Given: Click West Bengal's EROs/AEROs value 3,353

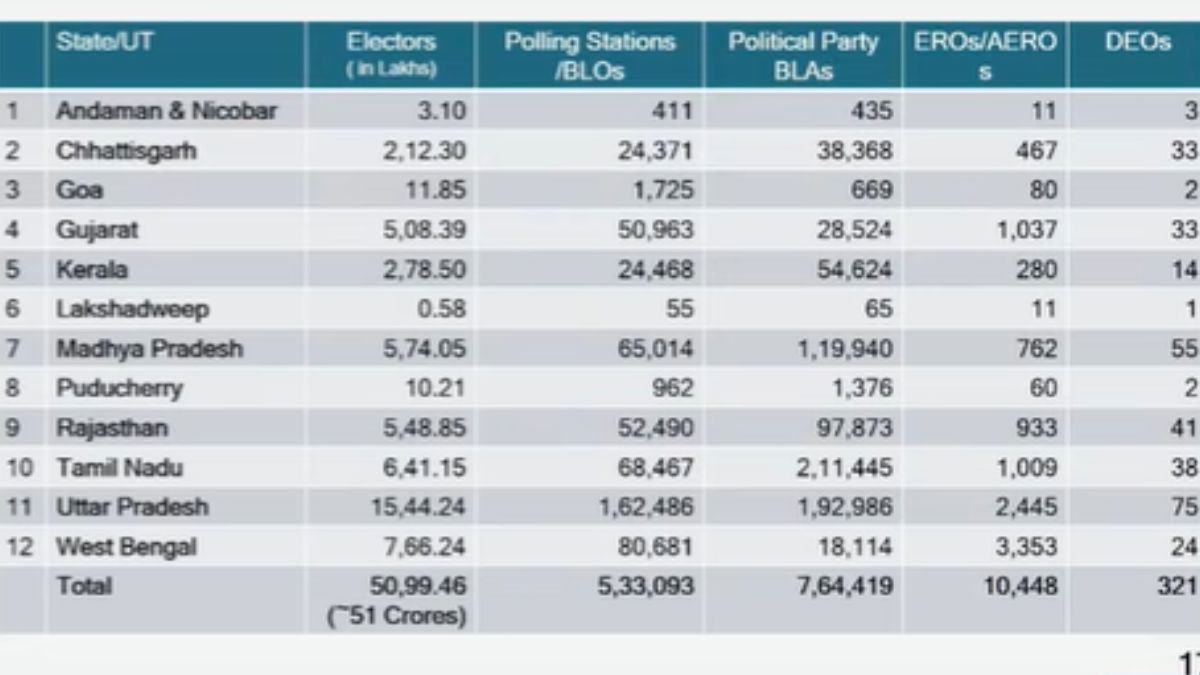Looking at the screenshot, I should 1024,547.
